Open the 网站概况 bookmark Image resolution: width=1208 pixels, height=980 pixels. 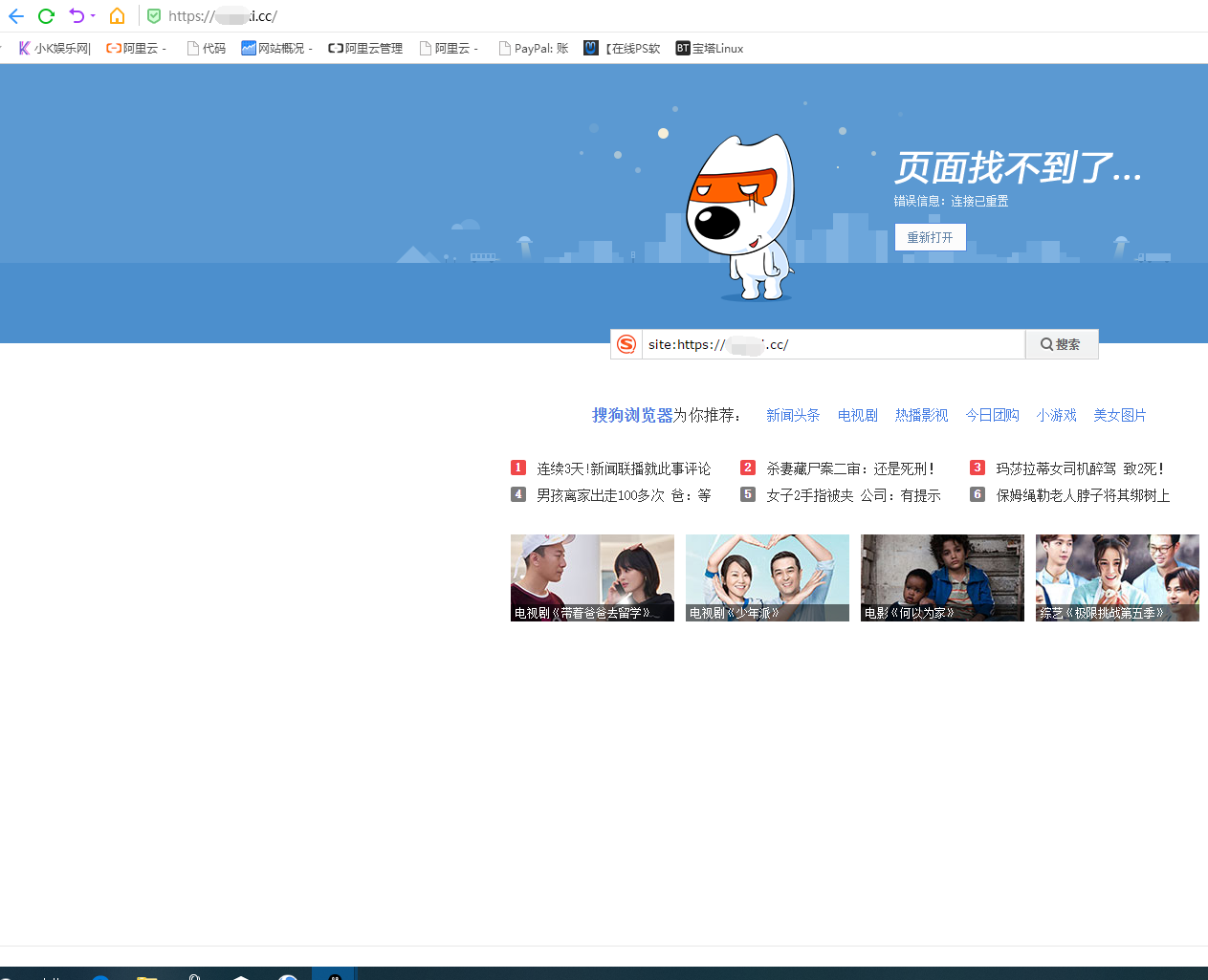click(276, 48)
